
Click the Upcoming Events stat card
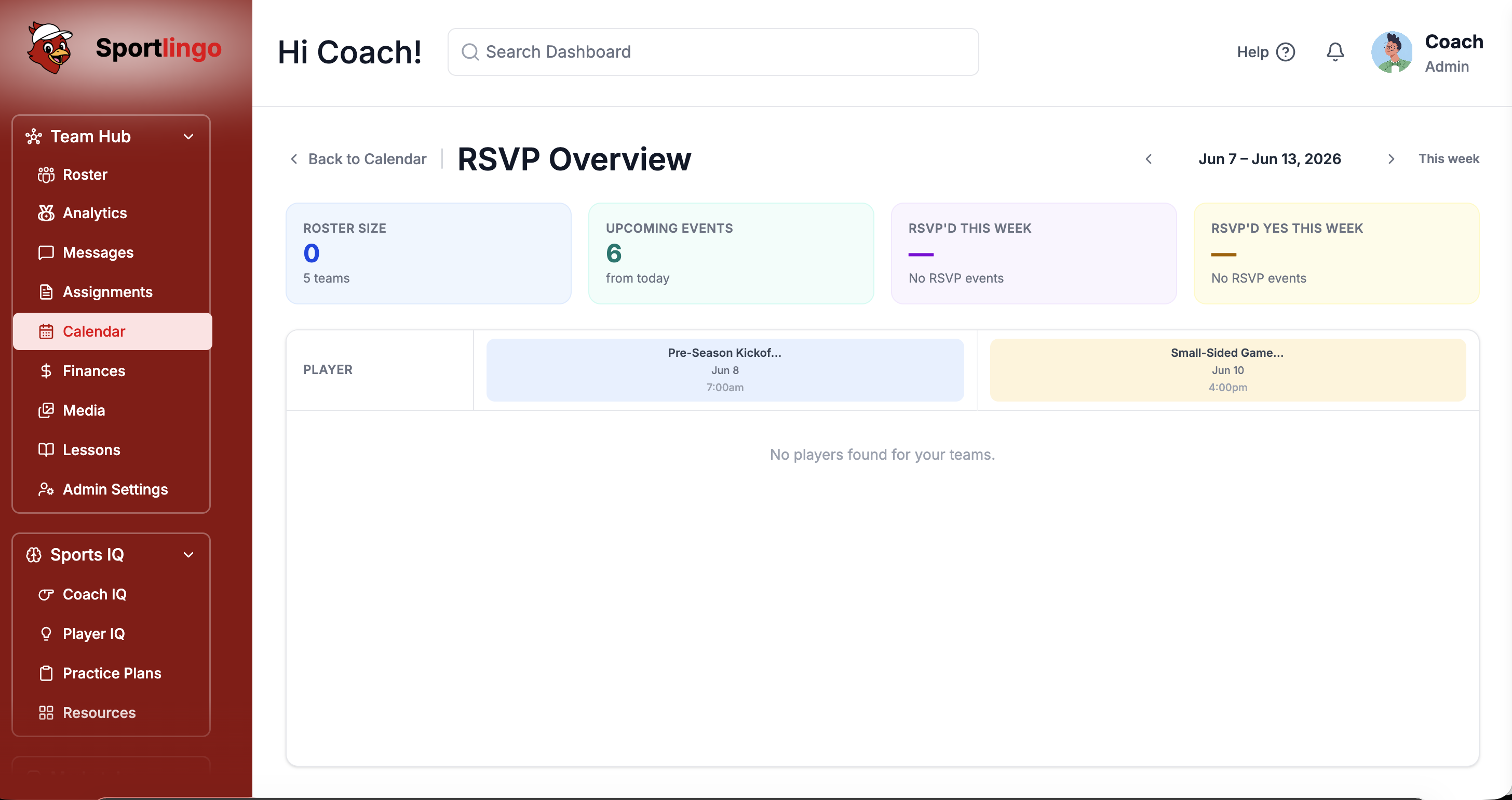731,253
